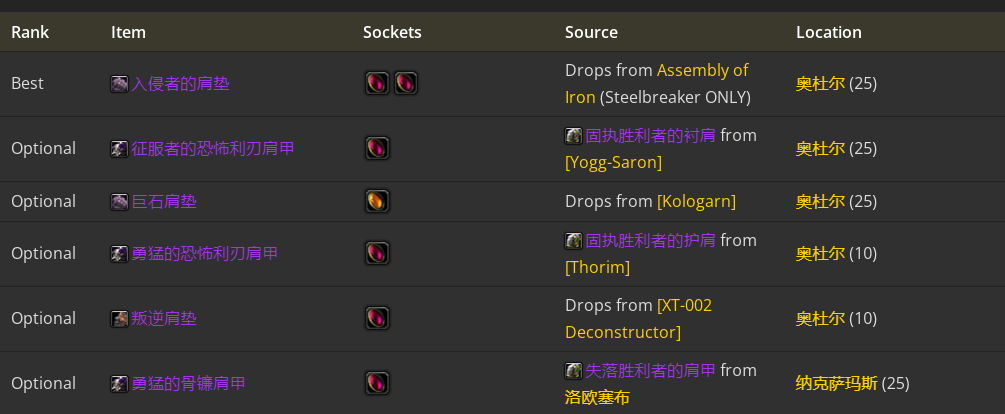Click the 巨石肩垫 item icon
1005x414 pixels.
click(x=119, y=202)
